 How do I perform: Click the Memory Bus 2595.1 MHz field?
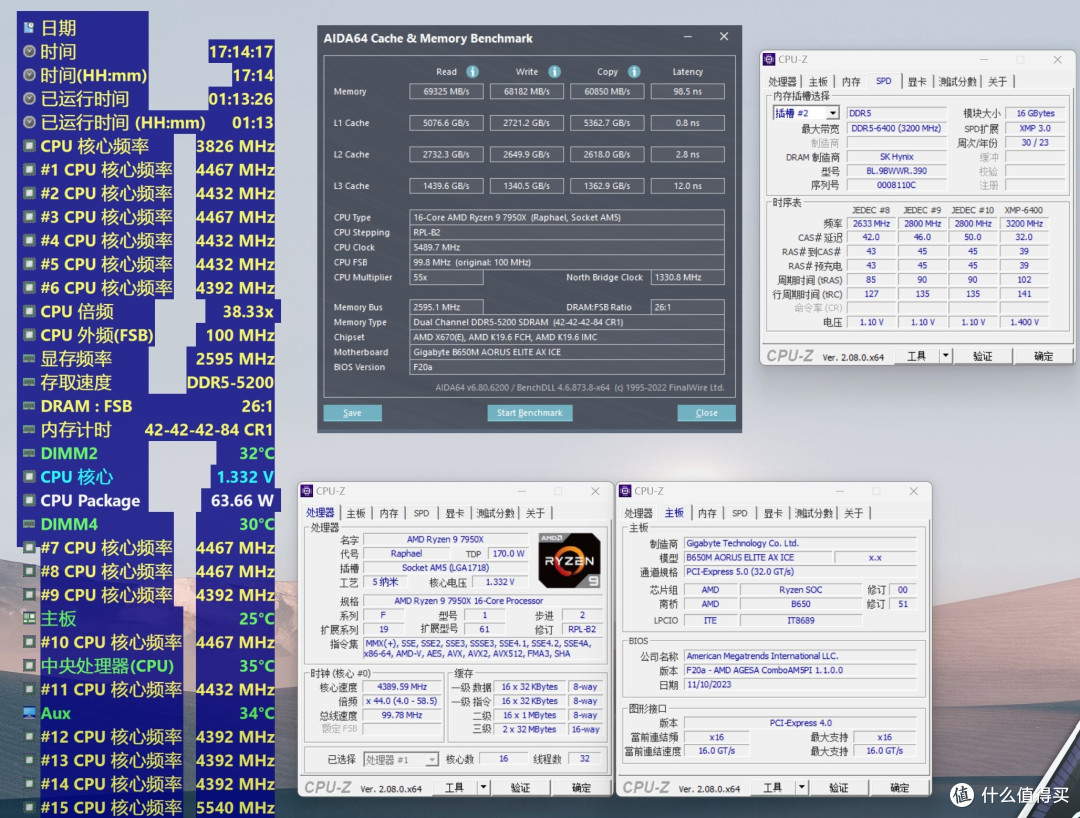click(x=446, y=307)
